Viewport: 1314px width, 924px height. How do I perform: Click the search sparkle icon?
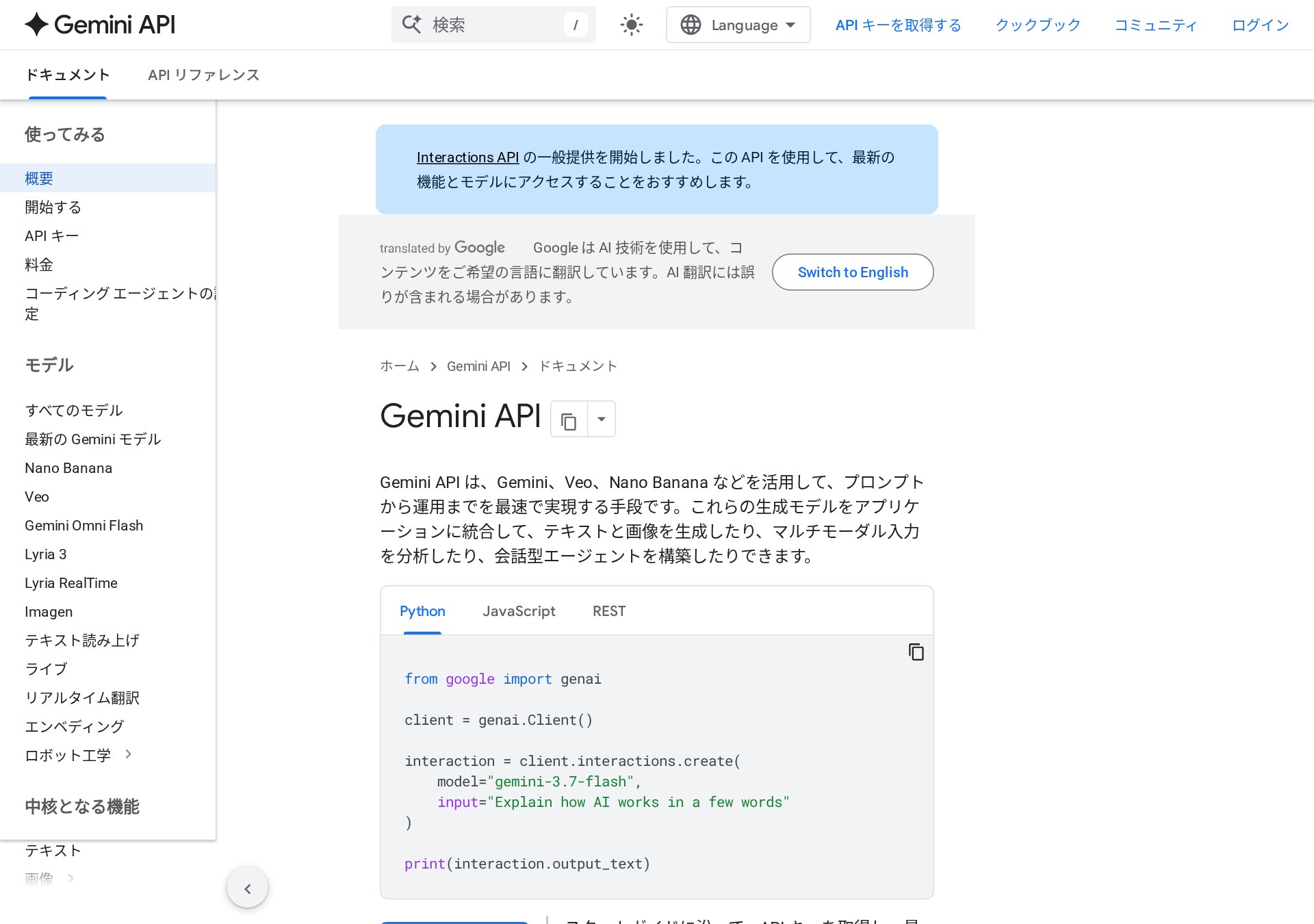tap(412, 25)
